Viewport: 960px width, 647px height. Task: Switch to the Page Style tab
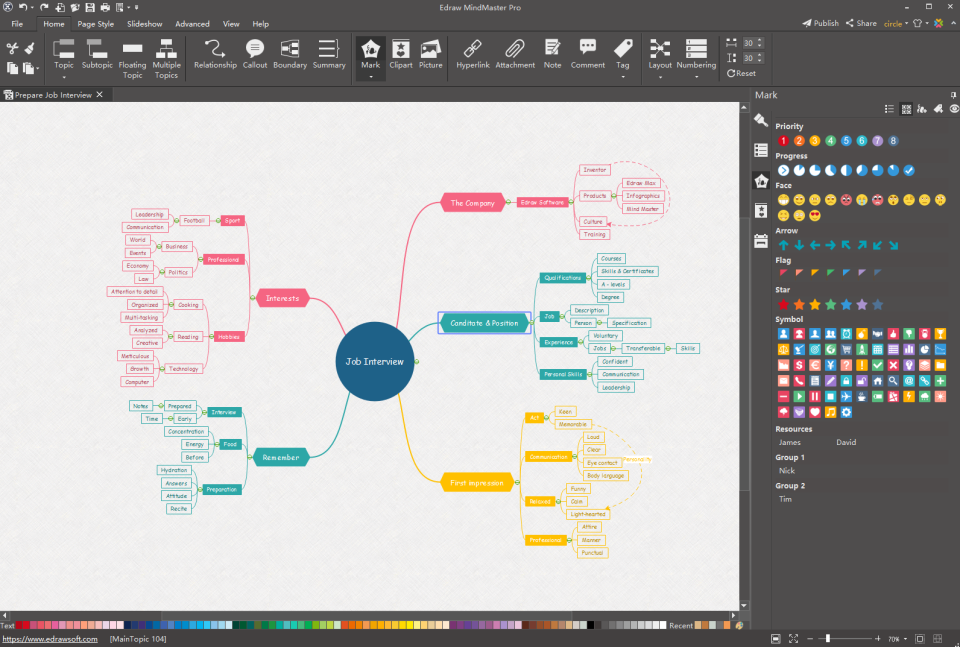pos(96,24)
